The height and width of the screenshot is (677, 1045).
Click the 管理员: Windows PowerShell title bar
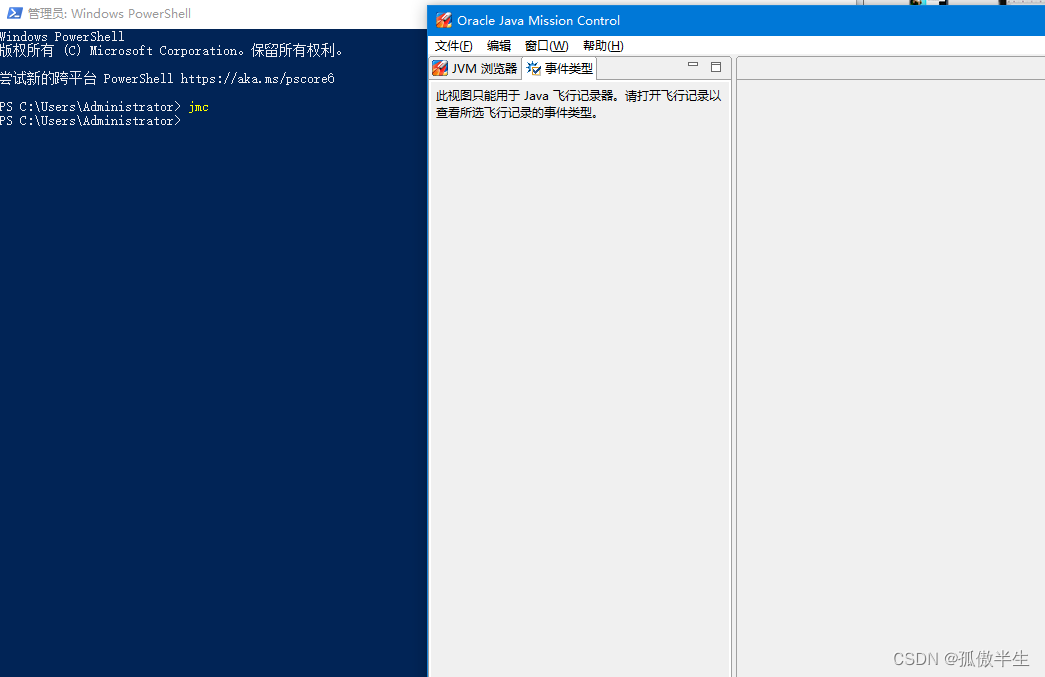click(213, 13)
